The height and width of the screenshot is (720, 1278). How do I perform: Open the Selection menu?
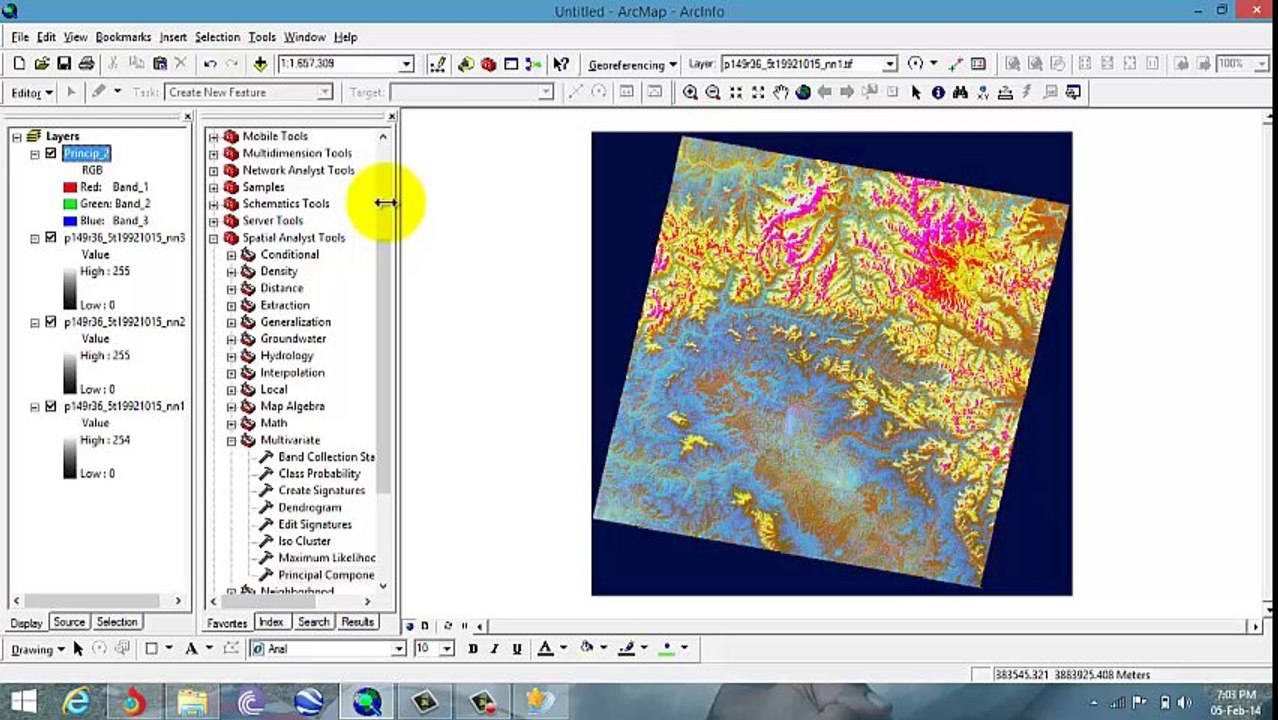(x=217, y=37)
